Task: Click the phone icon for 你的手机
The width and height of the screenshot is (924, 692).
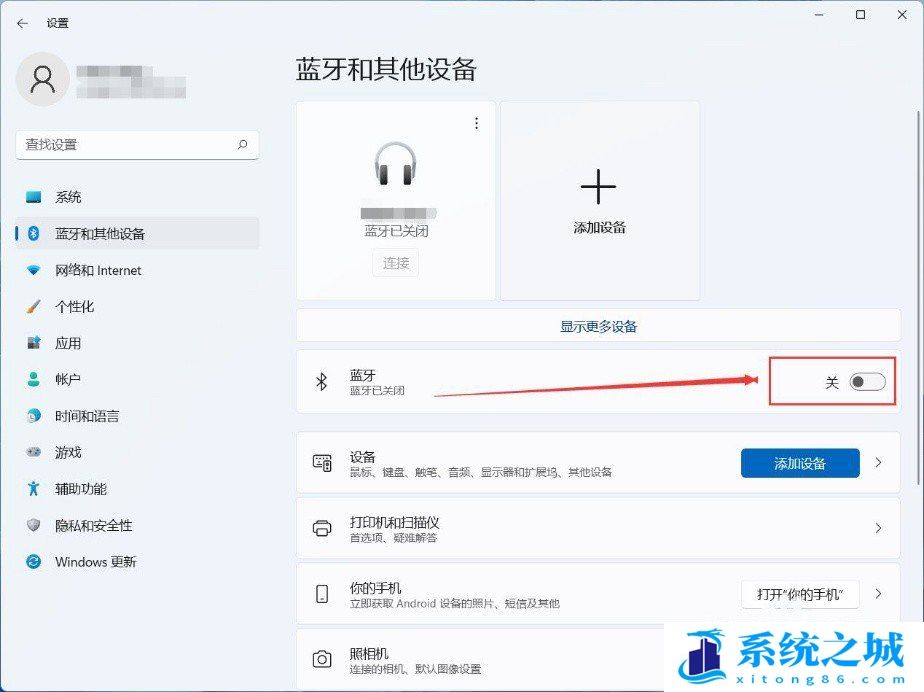Action: (322, 594)
